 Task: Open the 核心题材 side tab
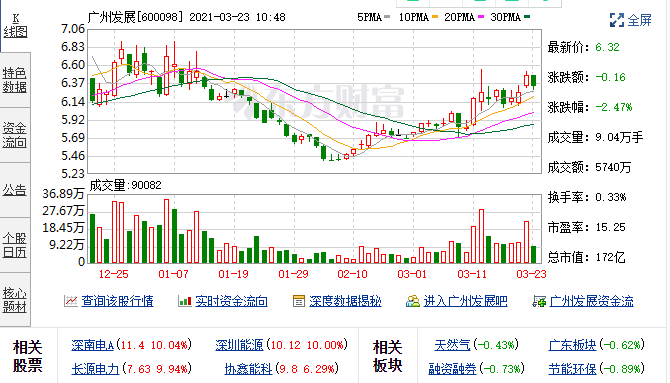[15, 300]
